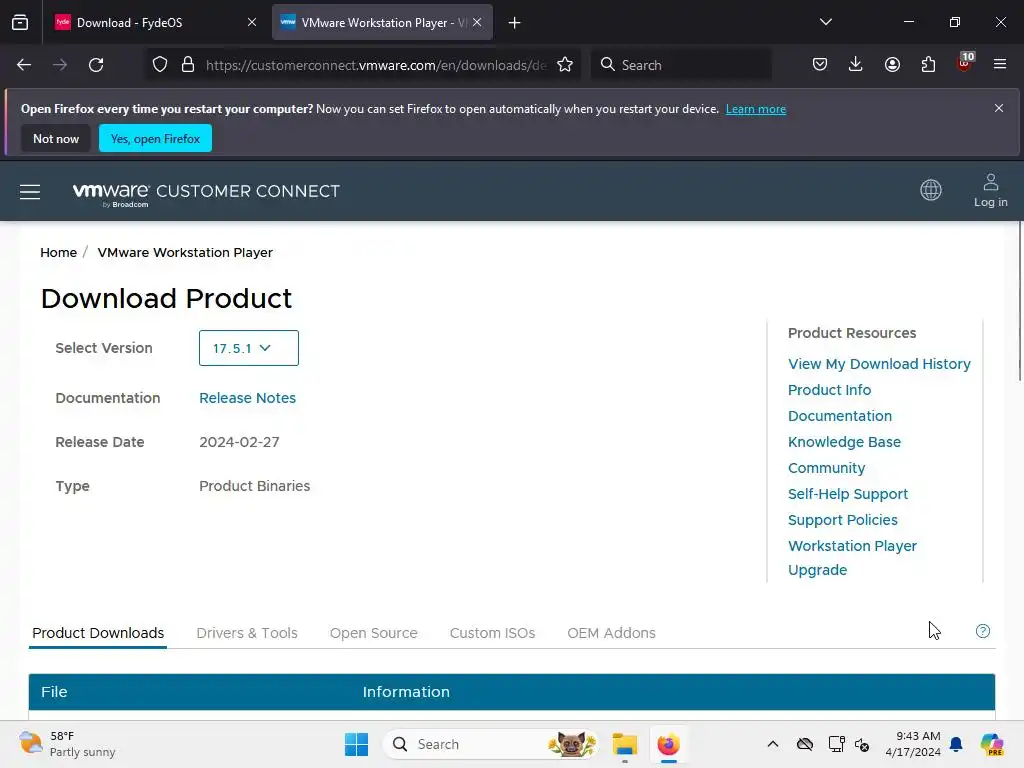Switch to Drivers & Tools tab
The height and width of the screenshot is (768, 1024).
tap(247, 633)
